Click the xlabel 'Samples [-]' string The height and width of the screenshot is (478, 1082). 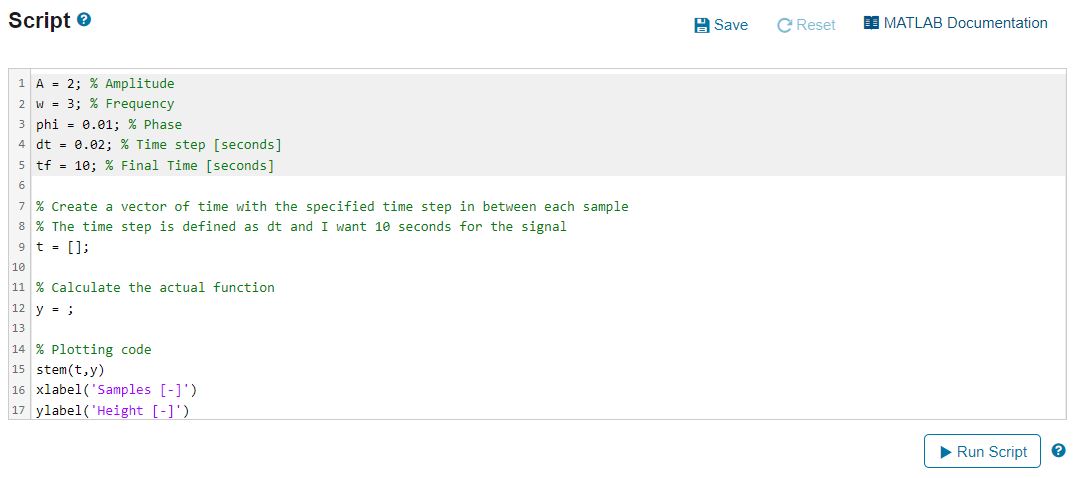pyautogui.click(x=140, y=390)
